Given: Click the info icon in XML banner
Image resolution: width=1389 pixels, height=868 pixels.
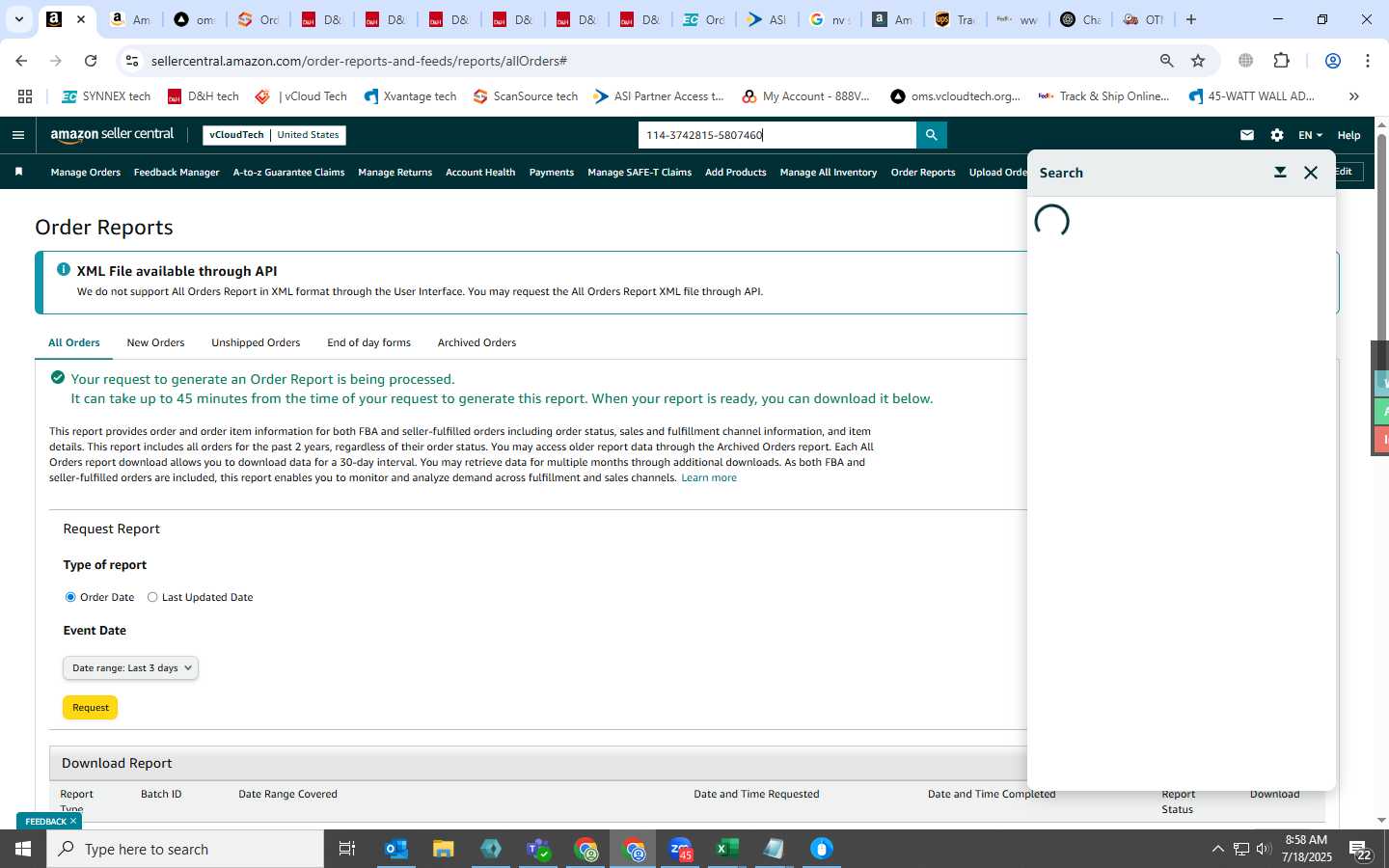Looking at the screenshot, I should tap(64, 270).
